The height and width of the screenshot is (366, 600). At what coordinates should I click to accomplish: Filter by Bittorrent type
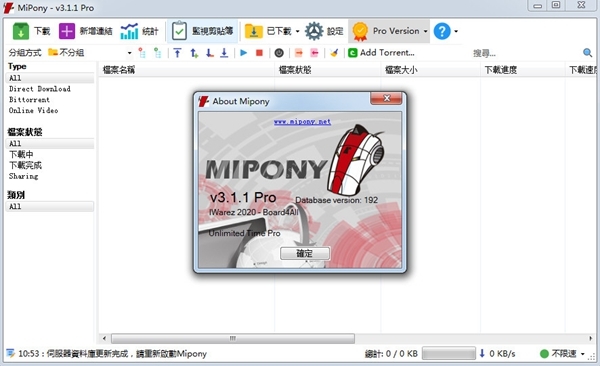click(29, 100)
